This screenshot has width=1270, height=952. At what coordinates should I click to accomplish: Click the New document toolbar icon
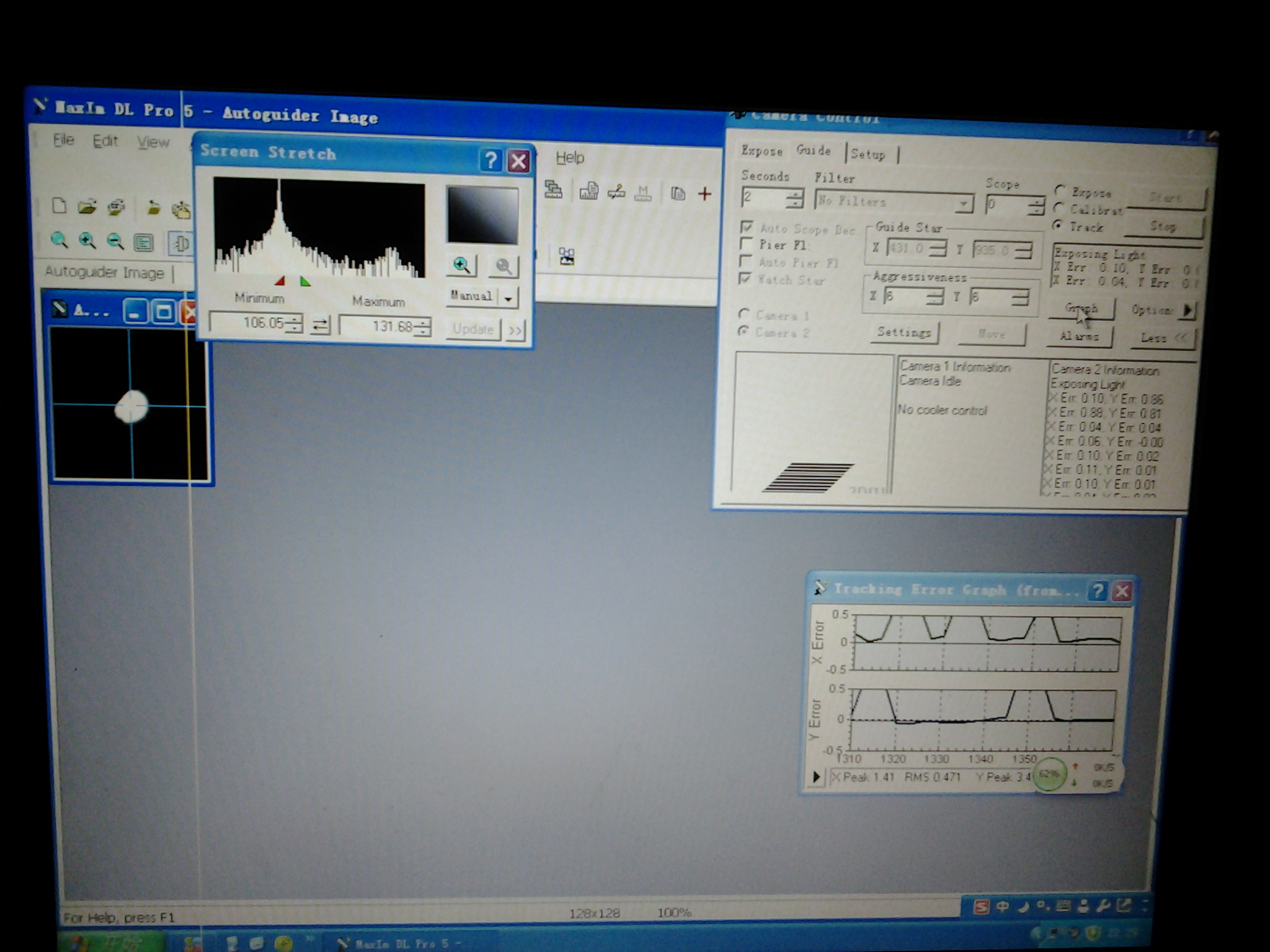point(60,206)
